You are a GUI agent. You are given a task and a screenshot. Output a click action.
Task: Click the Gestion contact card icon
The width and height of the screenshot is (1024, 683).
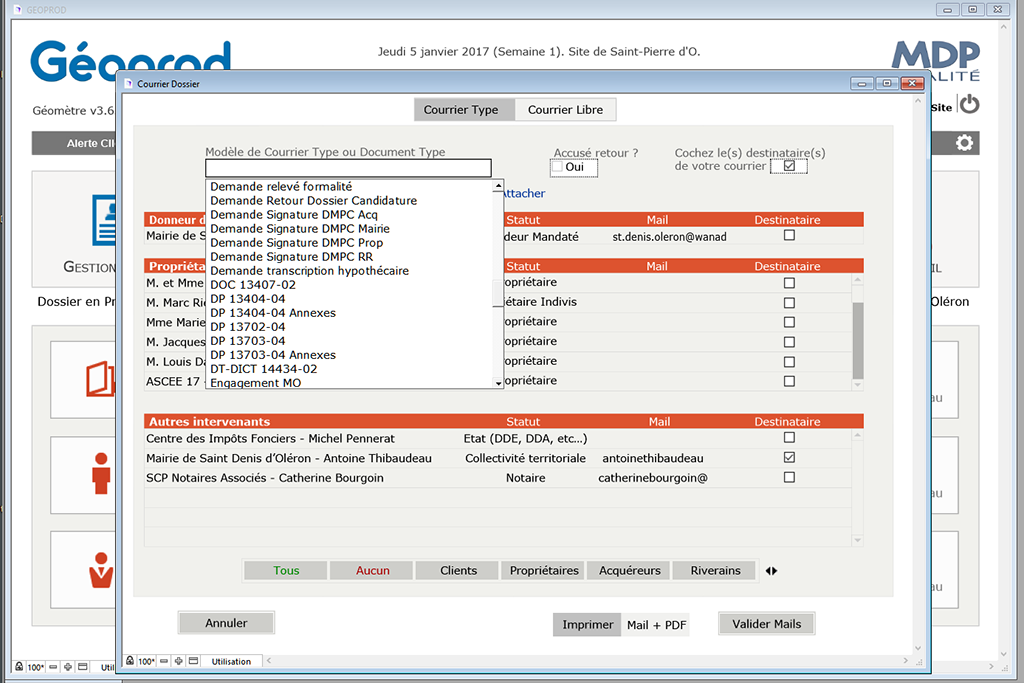[x=103, y=220]
